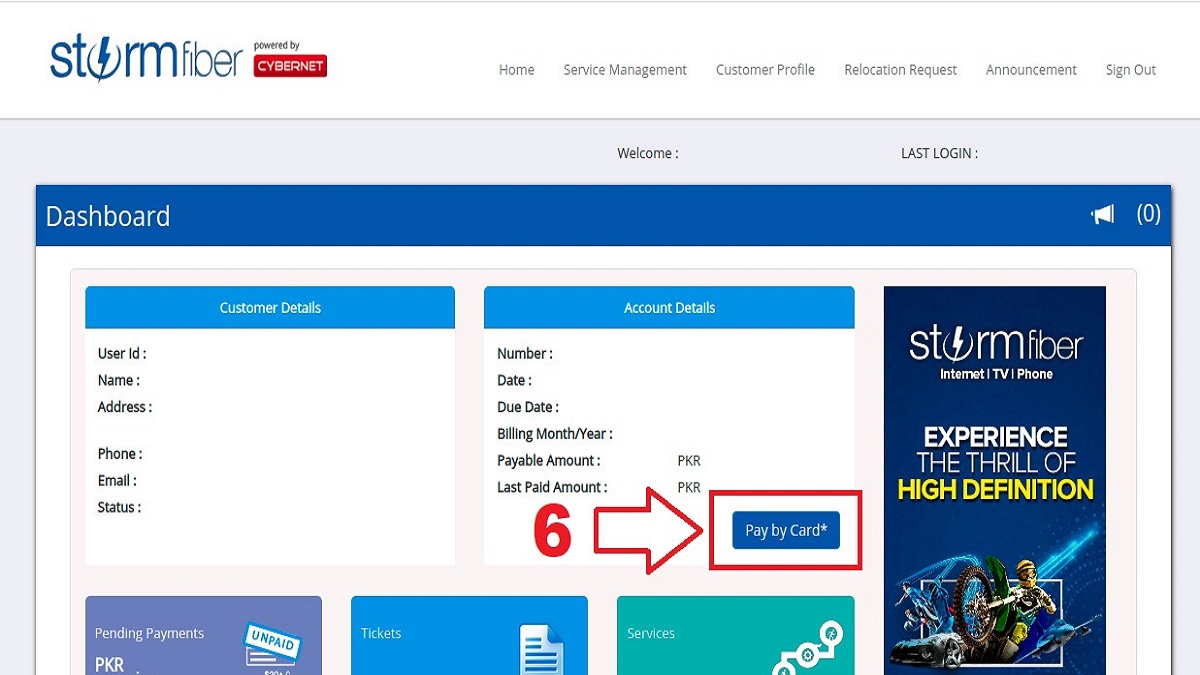Open the Relocation Request page
This screenshot has width=1200, height=675.
point(900,70)
